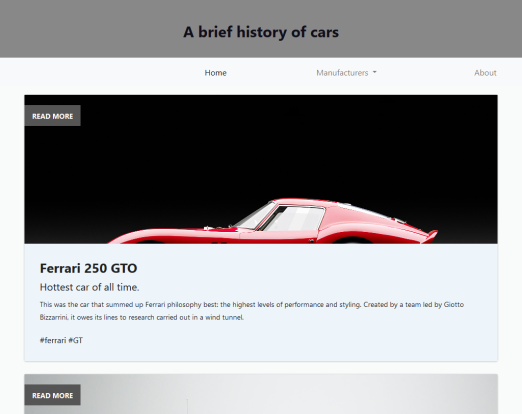Open the Ferrari 250 GTO title
Screen dimensions: 522x414
coord(88,268)
